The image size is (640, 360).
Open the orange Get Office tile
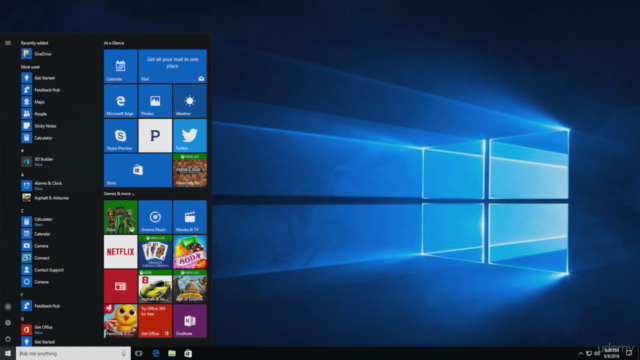tap(155, 321)
